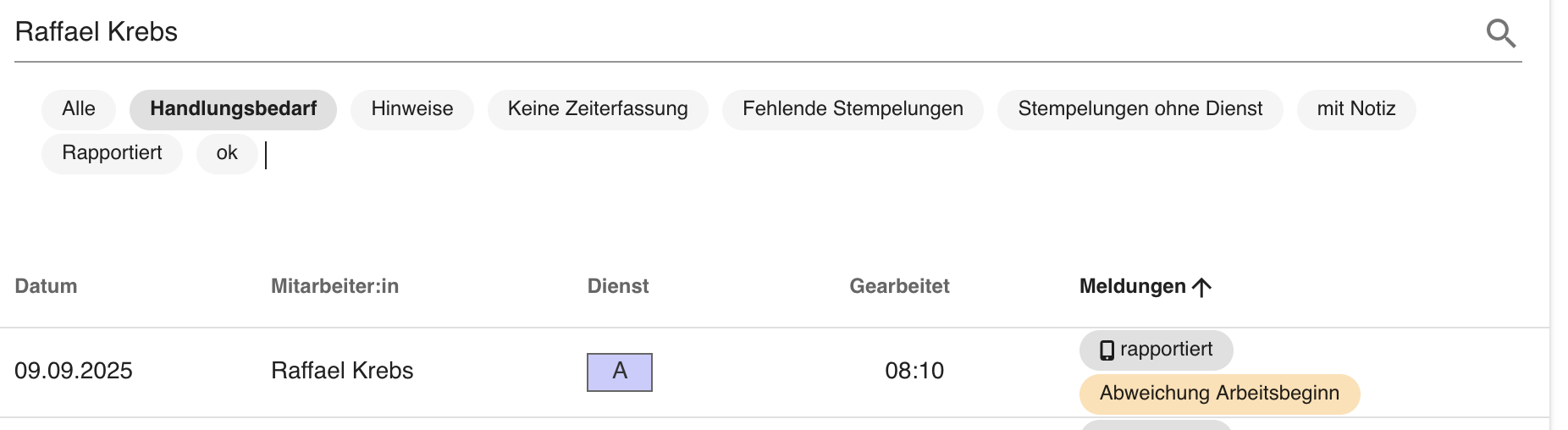Image resolution: width=1568 pixels, height=430 pixels.
Task: Choose the Stempelungen ohne Dienst filter
Action: coord(1140,109)
